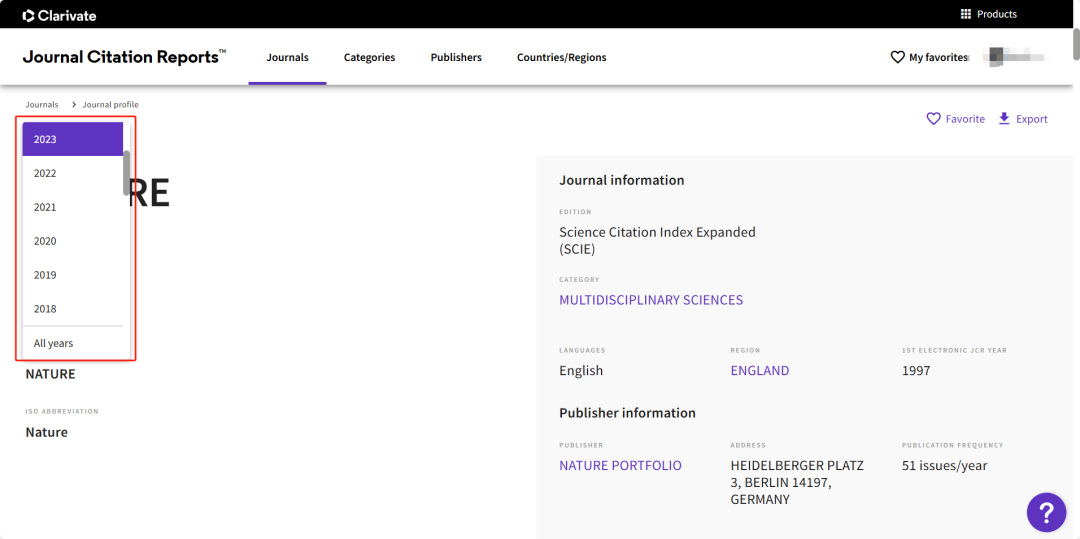The width and height of the screenshot is (1080, 539).
Task: Open the help question mark button
Action: coord(1046,511)
